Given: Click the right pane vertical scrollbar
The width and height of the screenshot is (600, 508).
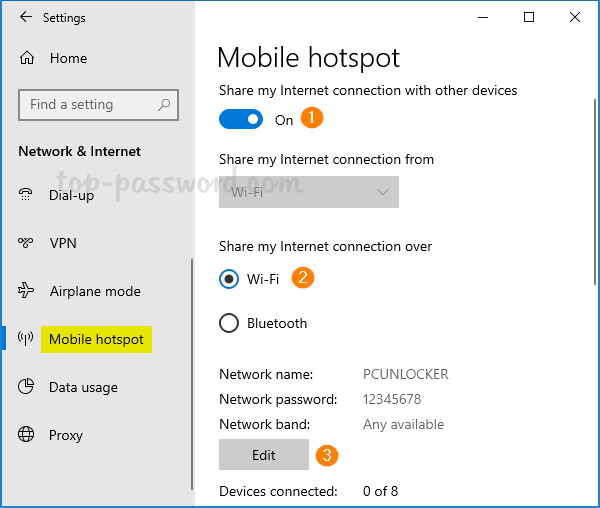Looking at the screenshot, I should [595, 192].
